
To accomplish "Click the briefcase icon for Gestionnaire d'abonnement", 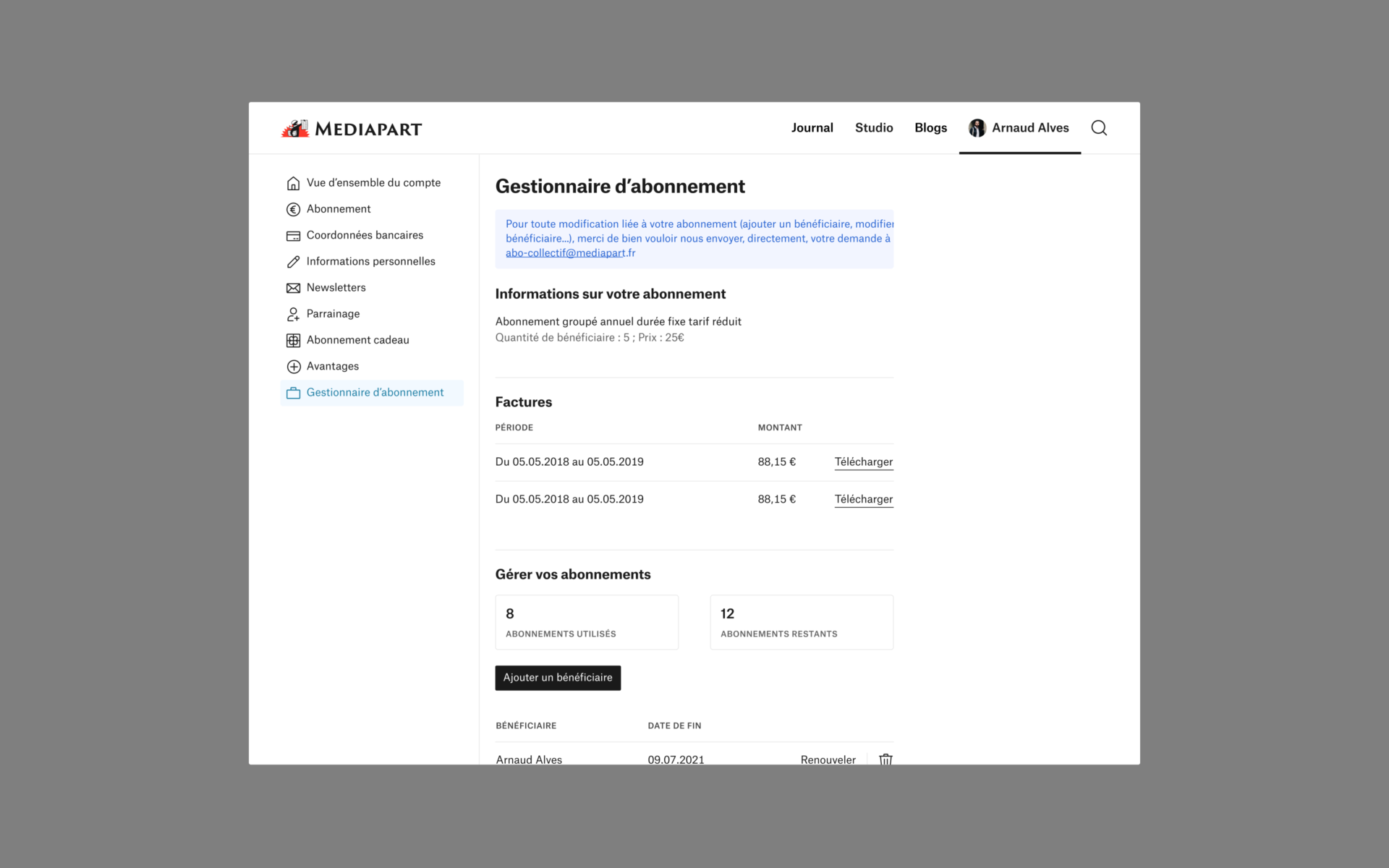I will [x=293, y=392].
